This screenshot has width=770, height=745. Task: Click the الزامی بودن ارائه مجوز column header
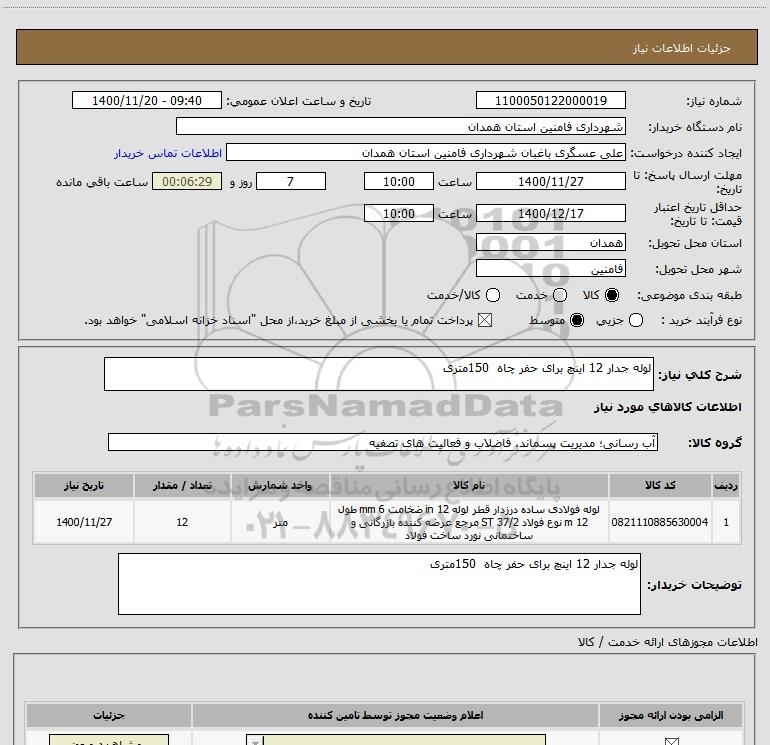tap(671, 715)
